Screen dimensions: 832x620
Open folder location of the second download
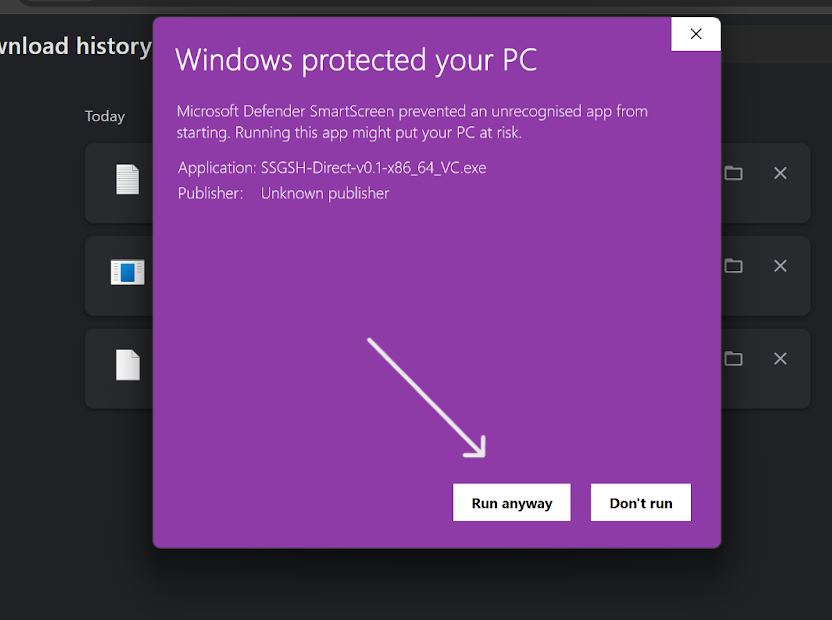[733, 266]
